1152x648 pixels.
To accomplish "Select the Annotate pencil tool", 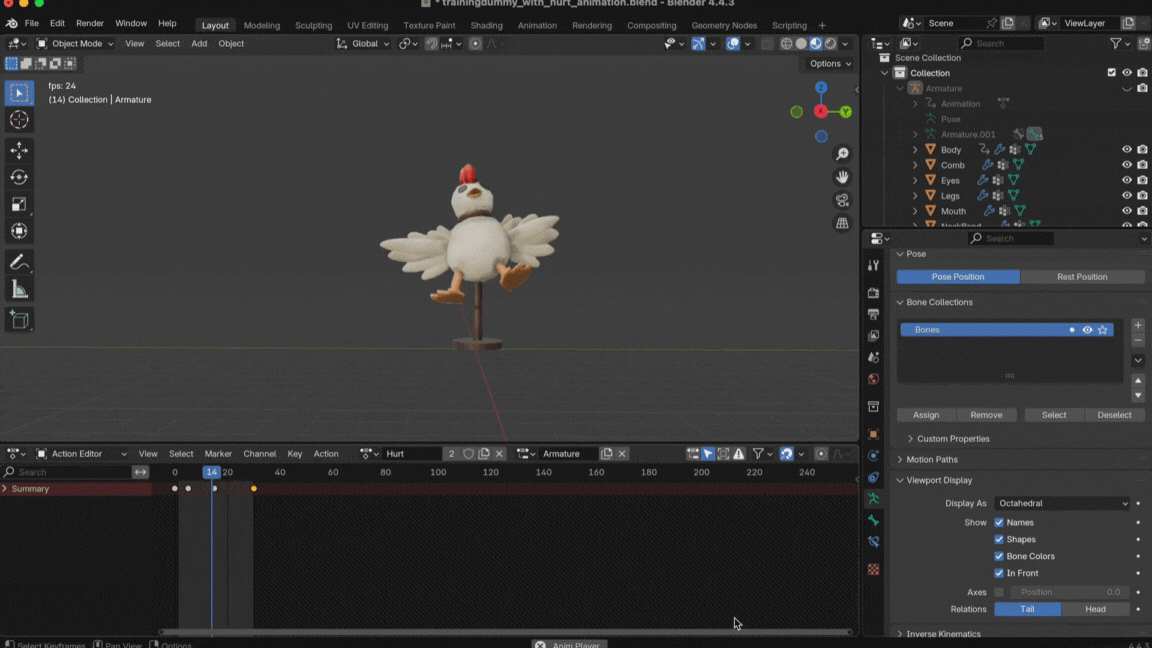I will coord(19,262).
